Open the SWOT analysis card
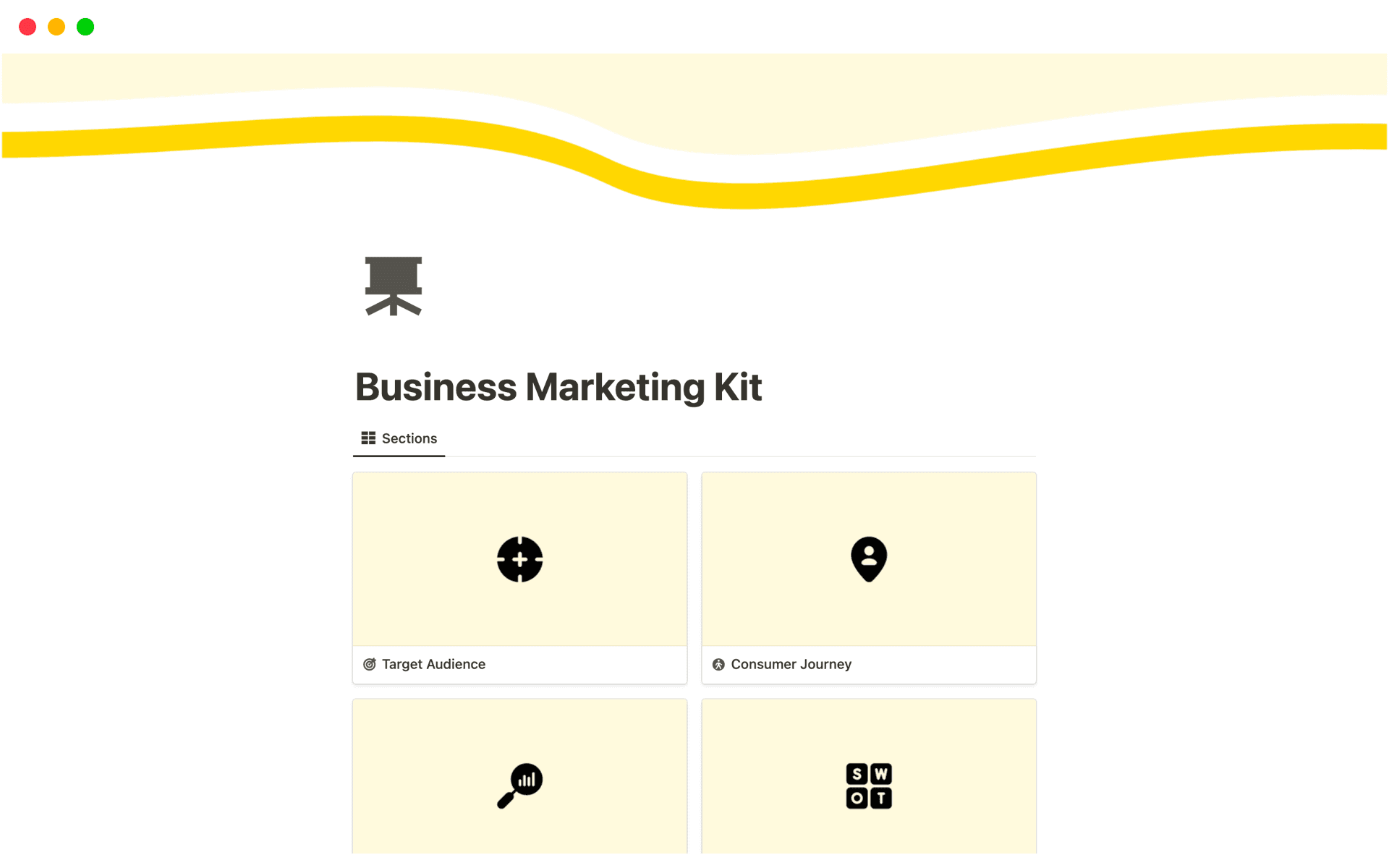Viewport: 1389px width, 868px height. click(x=869, y=776)
